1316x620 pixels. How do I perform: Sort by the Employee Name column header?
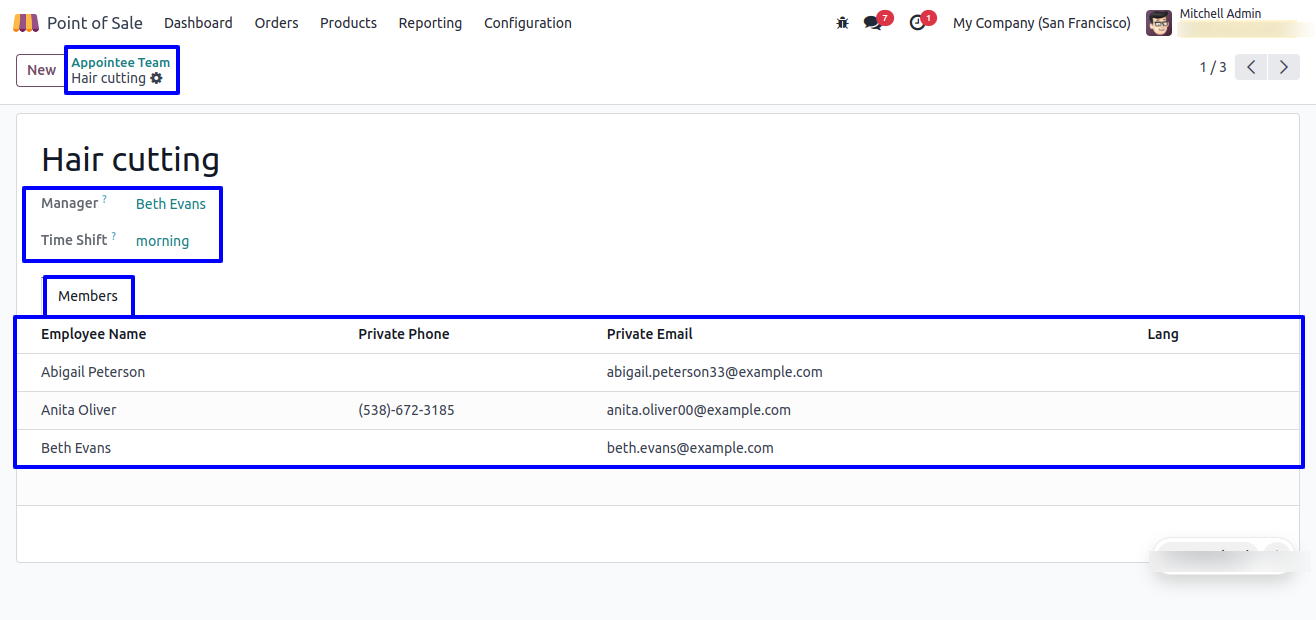93,334
